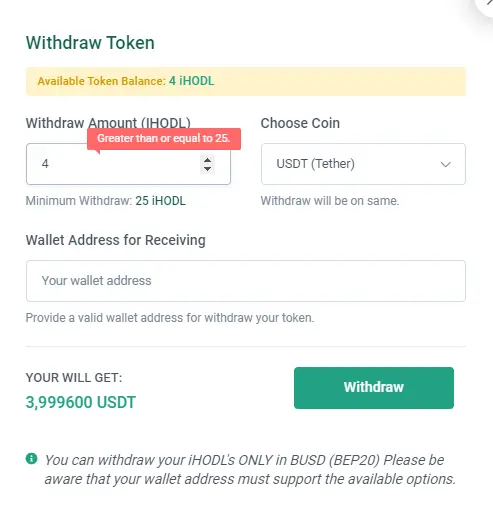Increase withdraw amount with the up arrow
The width and height of the screenshot is (493, 524).
point(207,160)
